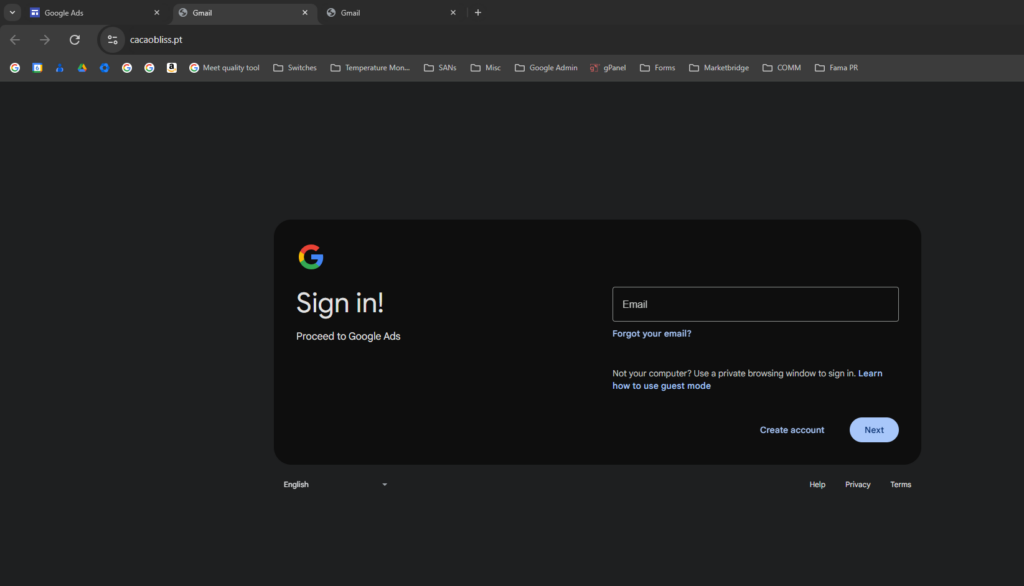Viewport: 1024px width, 586px height.
Task: Open the gPanel bookmark
Action: [607, 68]
